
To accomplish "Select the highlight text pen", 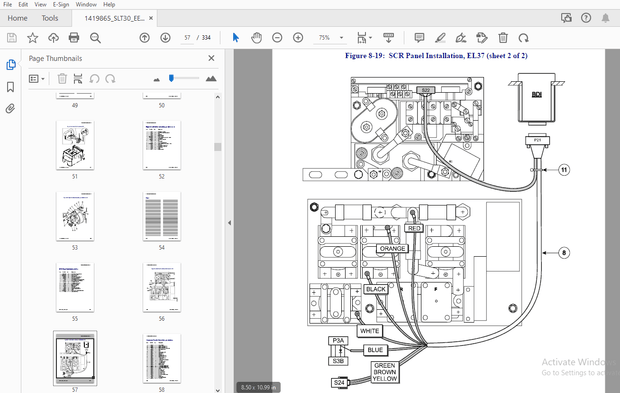I will click(x=440, y=38).
